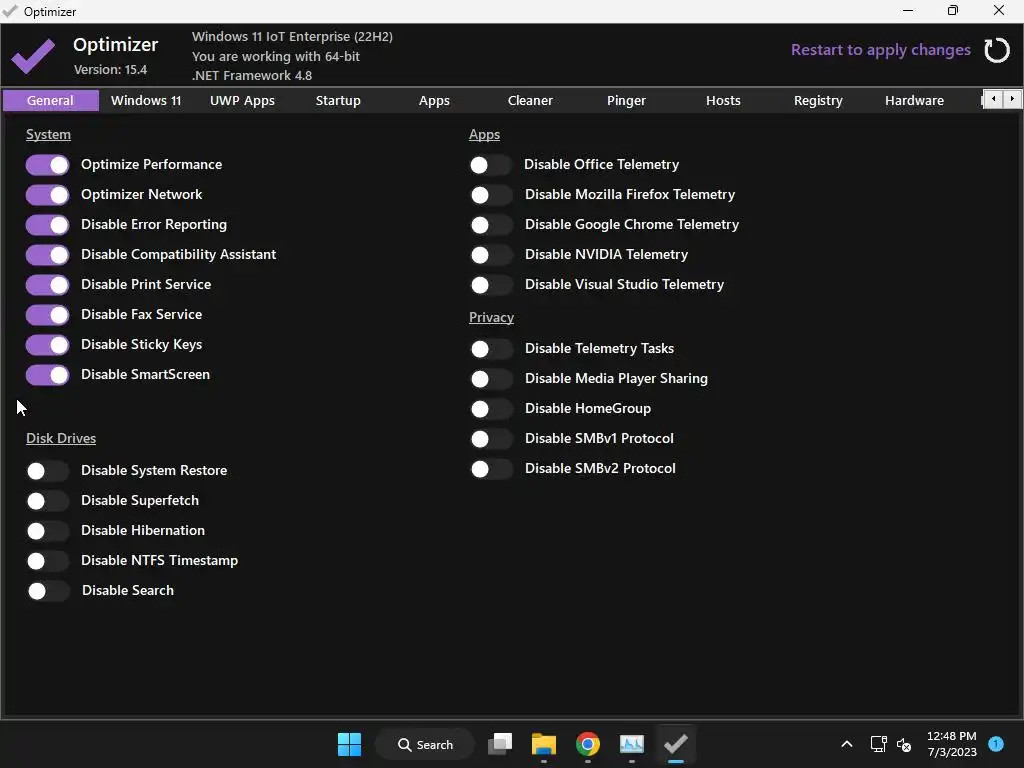The image size is (1024, 768).
Task: Show hidden system tray icons
Action: [846, 744]
